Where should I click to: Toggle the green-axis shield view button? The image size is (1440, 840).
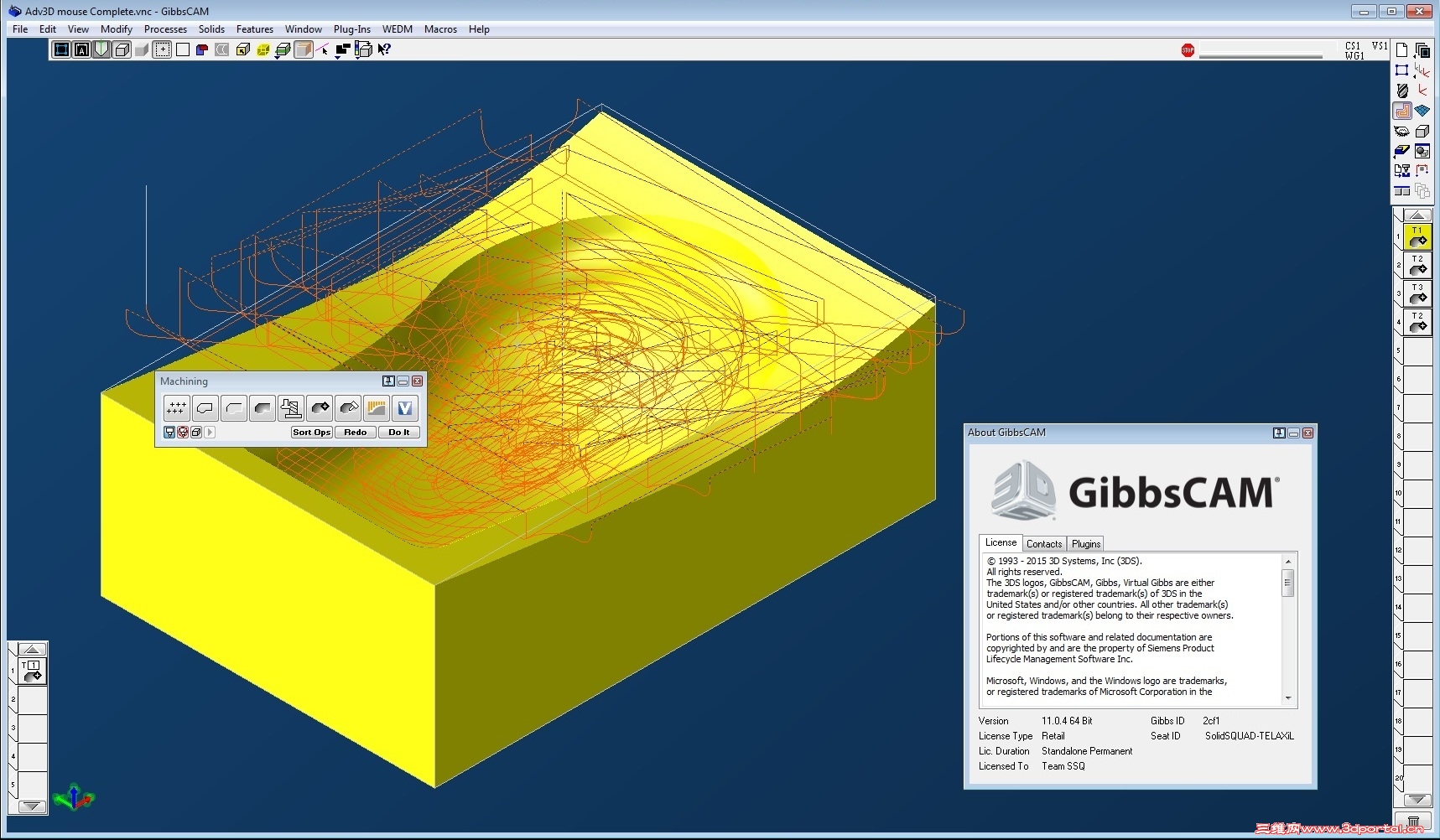[101, 49]
